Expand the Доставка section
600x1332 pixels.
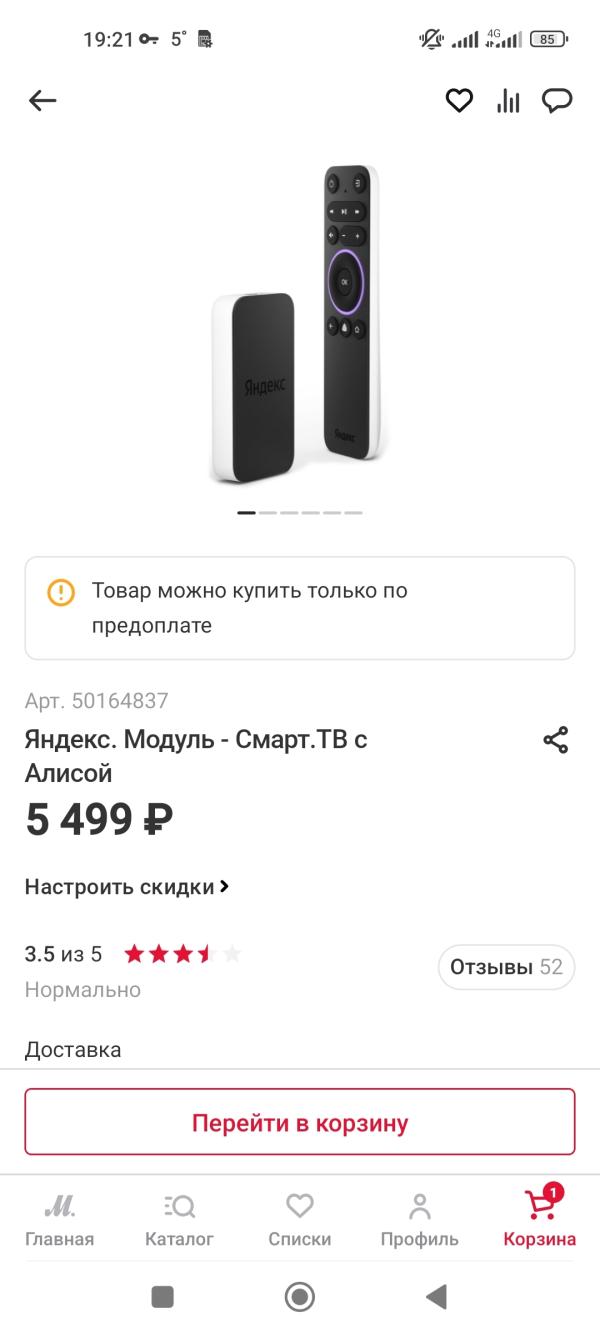click(x=73, y=1049)
